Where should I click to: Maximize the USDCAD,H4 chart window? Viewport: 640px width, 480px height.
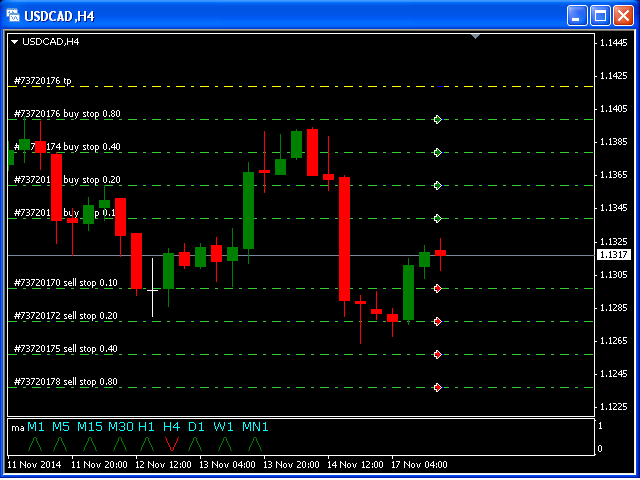tap(601, 15)
